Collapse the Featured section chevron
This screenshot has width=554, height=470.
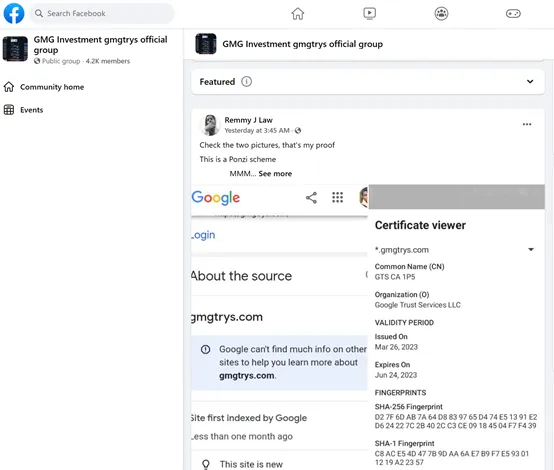click(x=530, y=82)
